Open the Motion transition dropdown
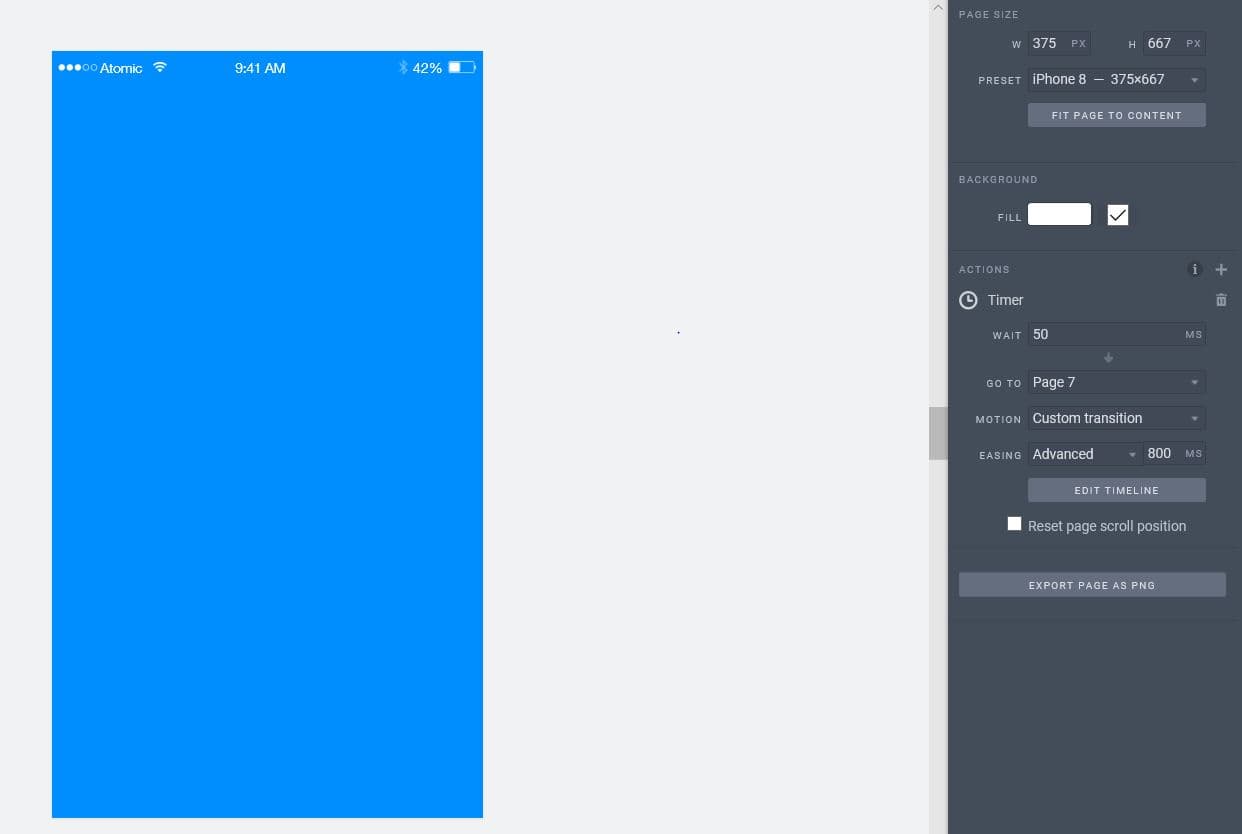This screenshot has height=834, width=1242. [x=1116, y=418]
